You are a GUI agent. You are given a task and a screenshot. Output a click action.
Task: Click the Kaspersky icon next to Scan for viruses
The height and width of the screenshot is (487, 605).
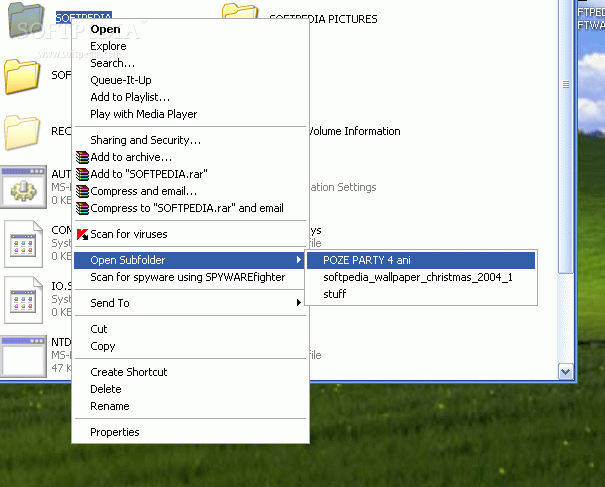point(82,234)
